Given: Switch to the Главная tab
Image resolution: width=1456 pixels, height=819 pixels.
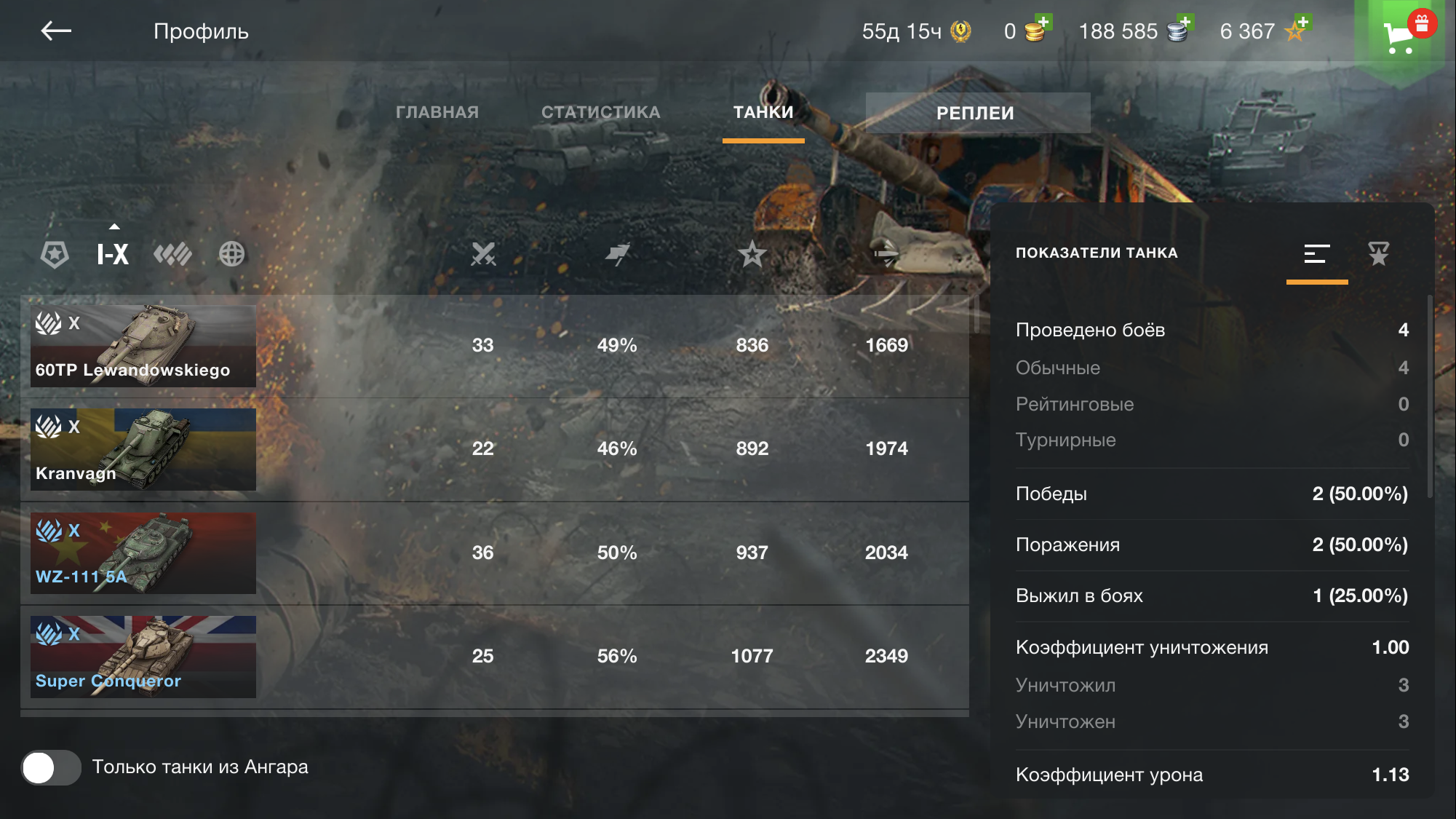Looking at the screenshot, I should tap(437, 112).
